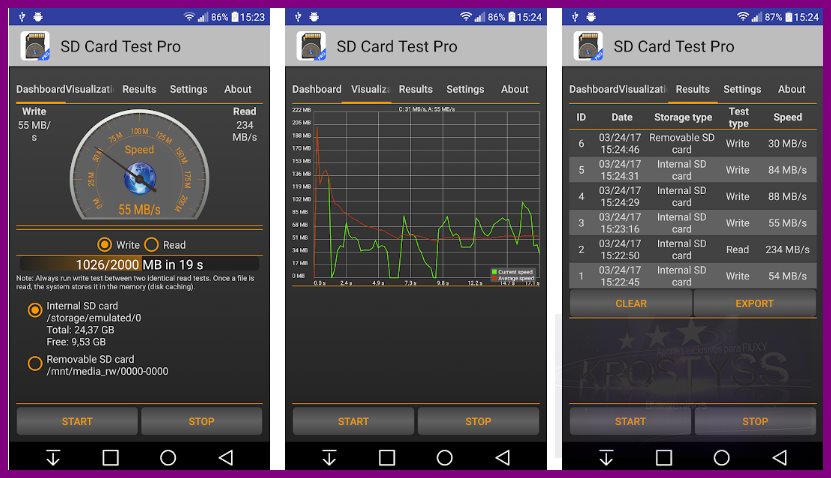Tap Back triangle in middle nav bar
This screenshot has height=478, width=831.
point(502,457)
